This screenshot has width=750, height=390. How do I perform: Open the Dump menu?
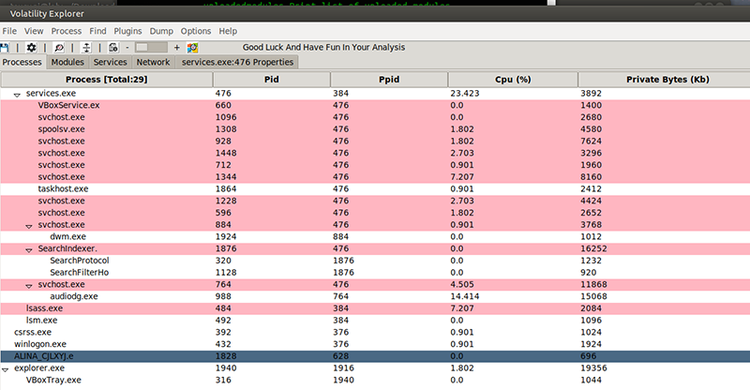pos(161,31)
